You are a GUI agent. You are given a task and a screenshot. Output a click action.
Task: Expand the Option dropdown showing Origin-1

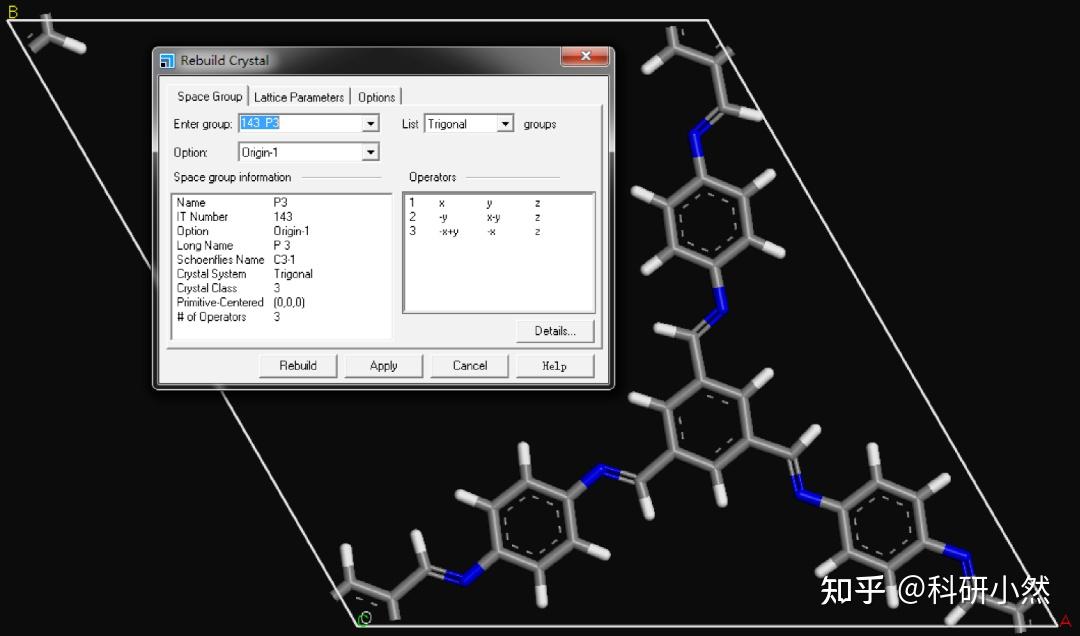pos(370,152)
